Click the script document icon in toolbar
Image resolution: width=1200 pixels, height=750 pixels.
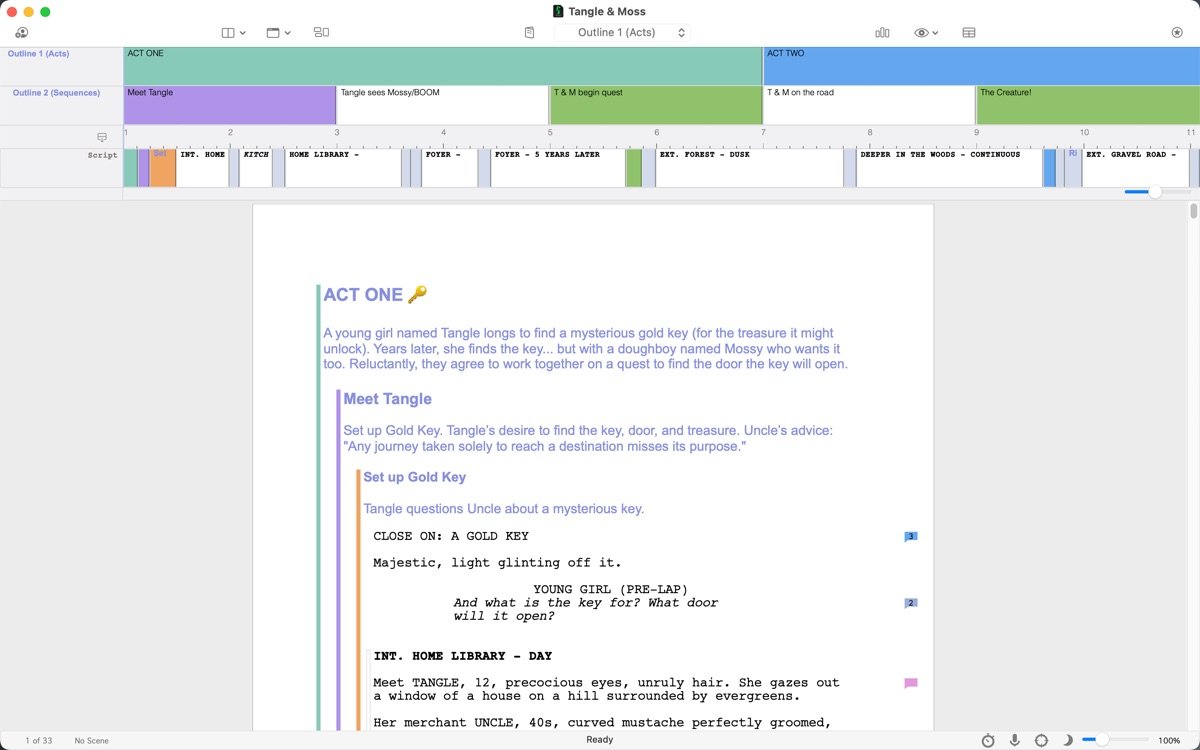[x=529, y=32]
